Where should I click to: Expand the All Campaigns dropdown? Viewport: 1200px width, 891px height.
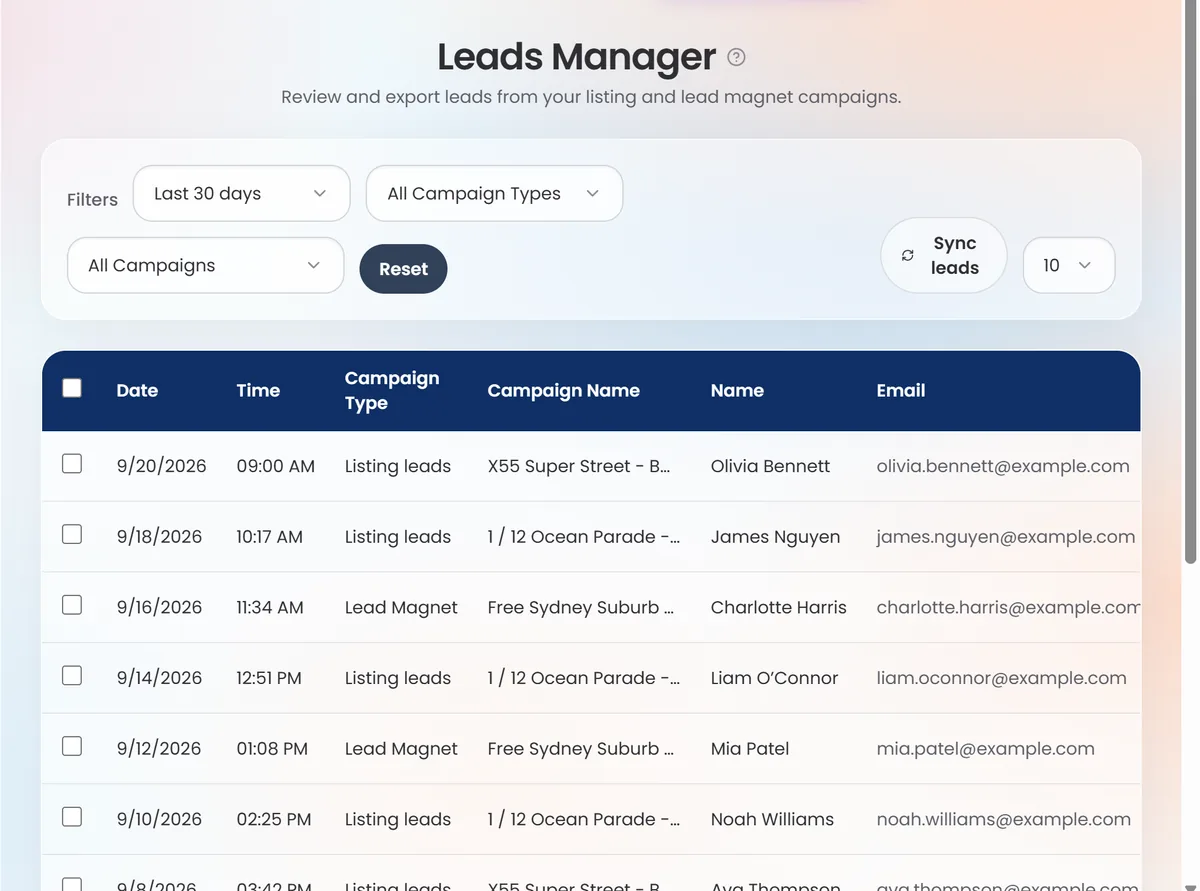tap(205, 265)
